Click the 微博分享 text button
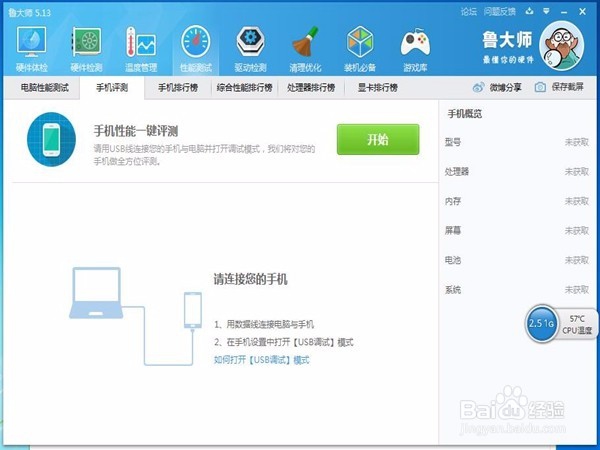Screen dimensions: 600x450 point(505,88)
